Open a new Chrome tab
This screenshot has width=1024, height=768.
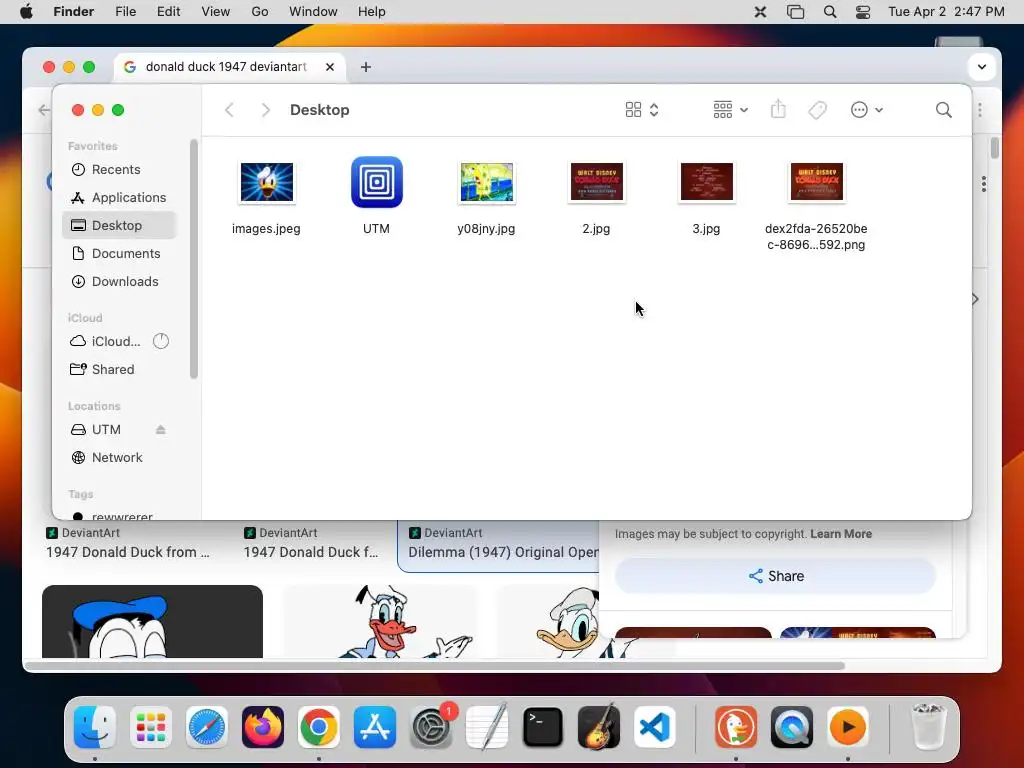click(366, 67)
